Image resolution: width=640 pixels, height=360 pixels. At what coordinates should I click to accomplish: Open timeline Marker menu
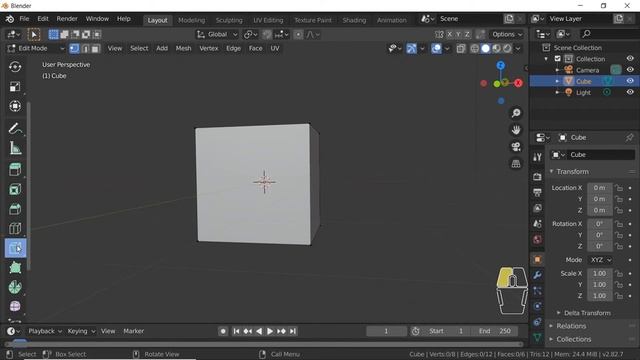[x=133, y=331]
